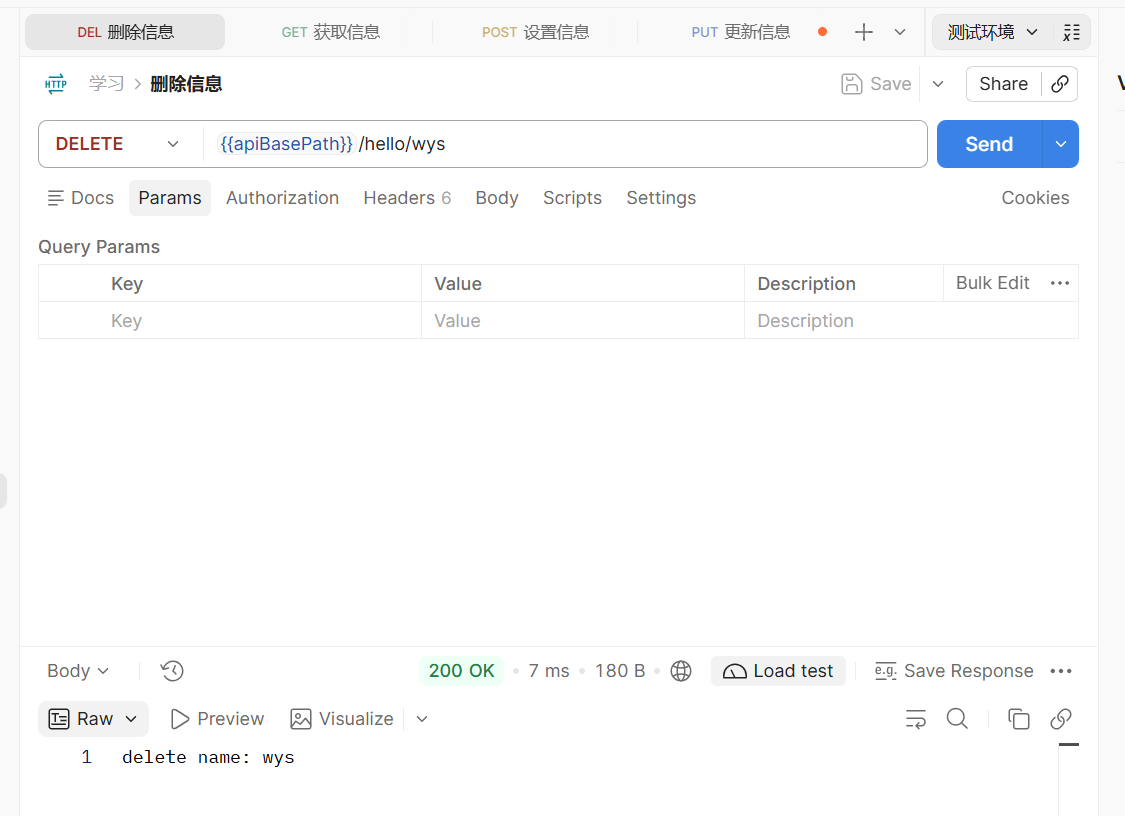Image resolution: width=1125 pixels, height=816 pixels.
Task: Open the Headers tab
Action: coord(407,198)
